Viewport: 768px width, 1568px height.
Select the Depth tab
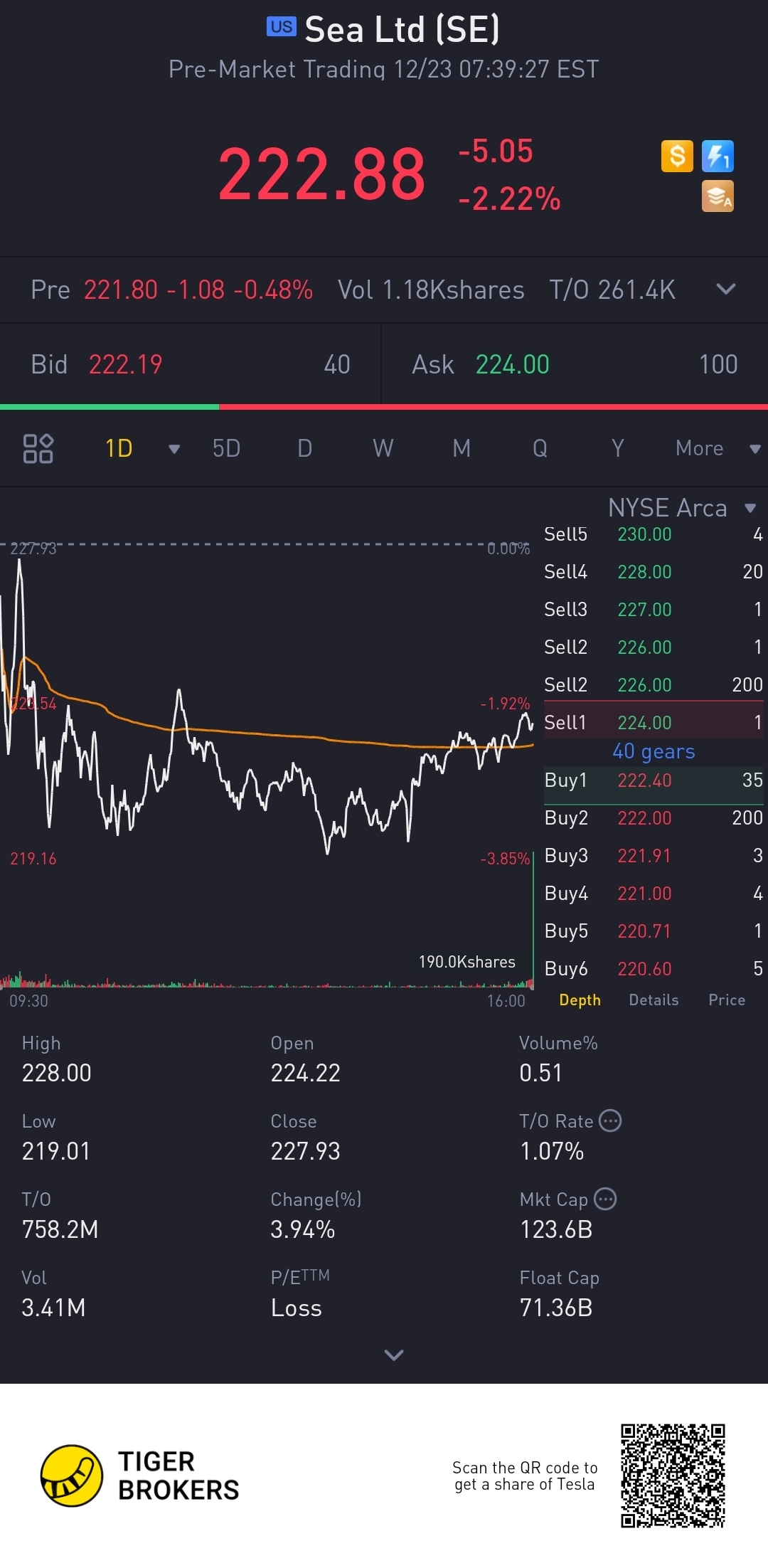tap(580, 1000)
